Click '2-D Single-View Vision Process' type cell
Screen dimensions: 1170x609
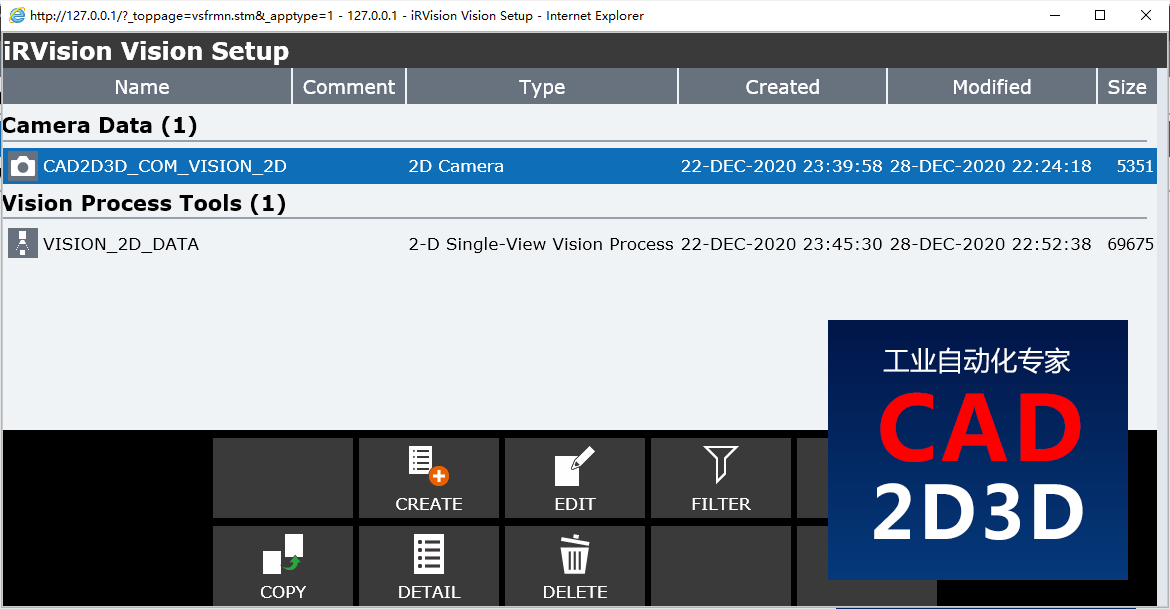(x=541, y=244)
